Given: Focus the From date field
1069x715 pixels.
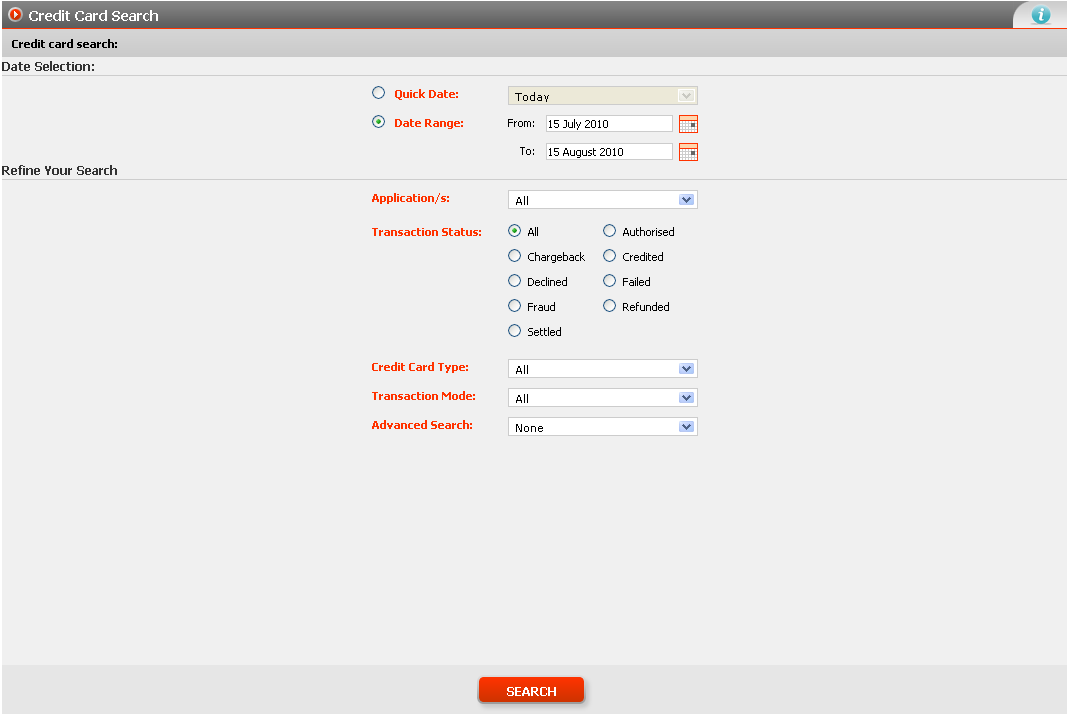Looking at the screenshot, I should coord(609,123).
